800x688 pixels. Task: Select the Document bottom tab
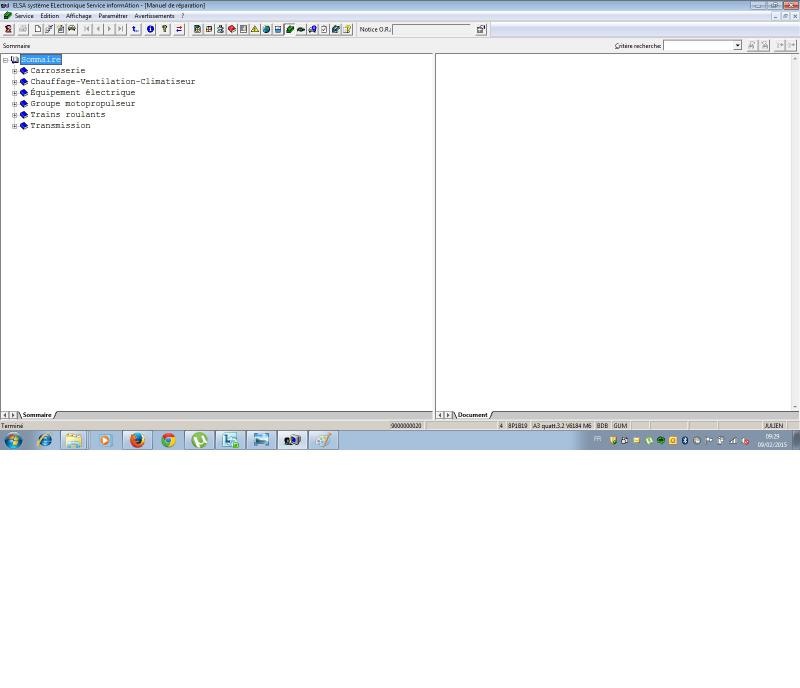coord(472,415)
